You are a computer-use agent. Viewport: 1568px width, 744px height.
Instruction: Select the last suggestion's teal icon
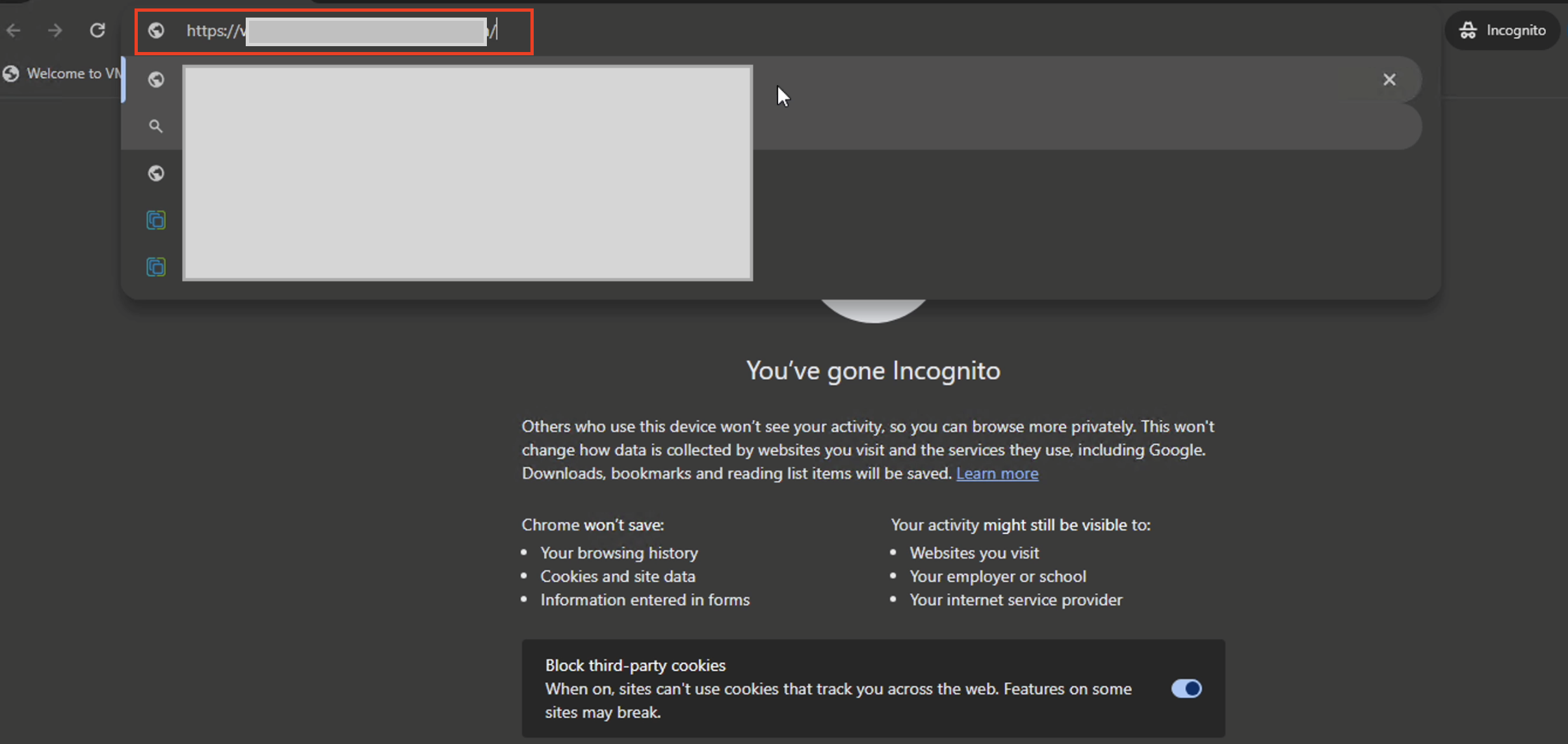(x=156, y=267)
